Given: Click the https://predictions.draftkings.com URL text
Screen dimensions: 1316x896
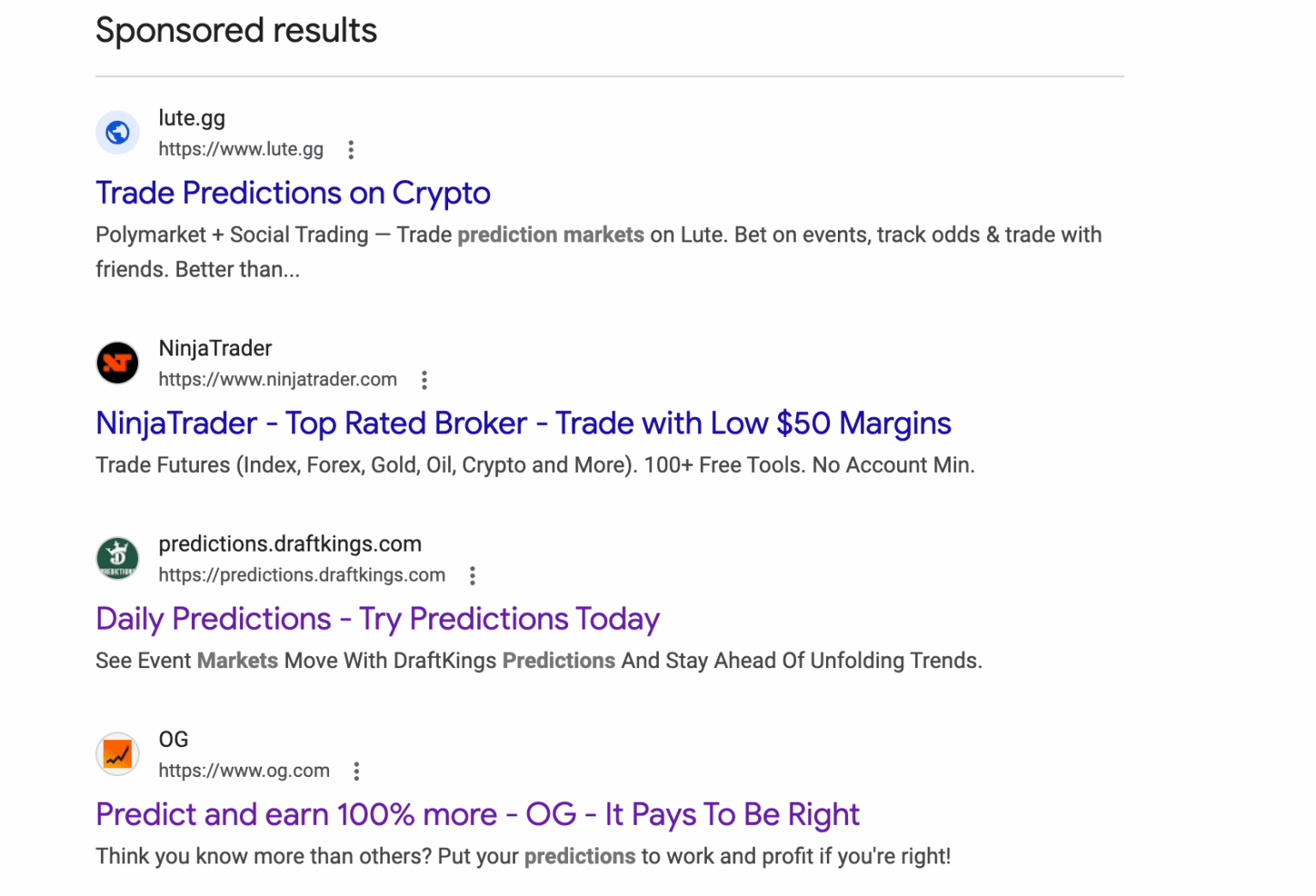Looking at the screenshot, I should (302, 575).
